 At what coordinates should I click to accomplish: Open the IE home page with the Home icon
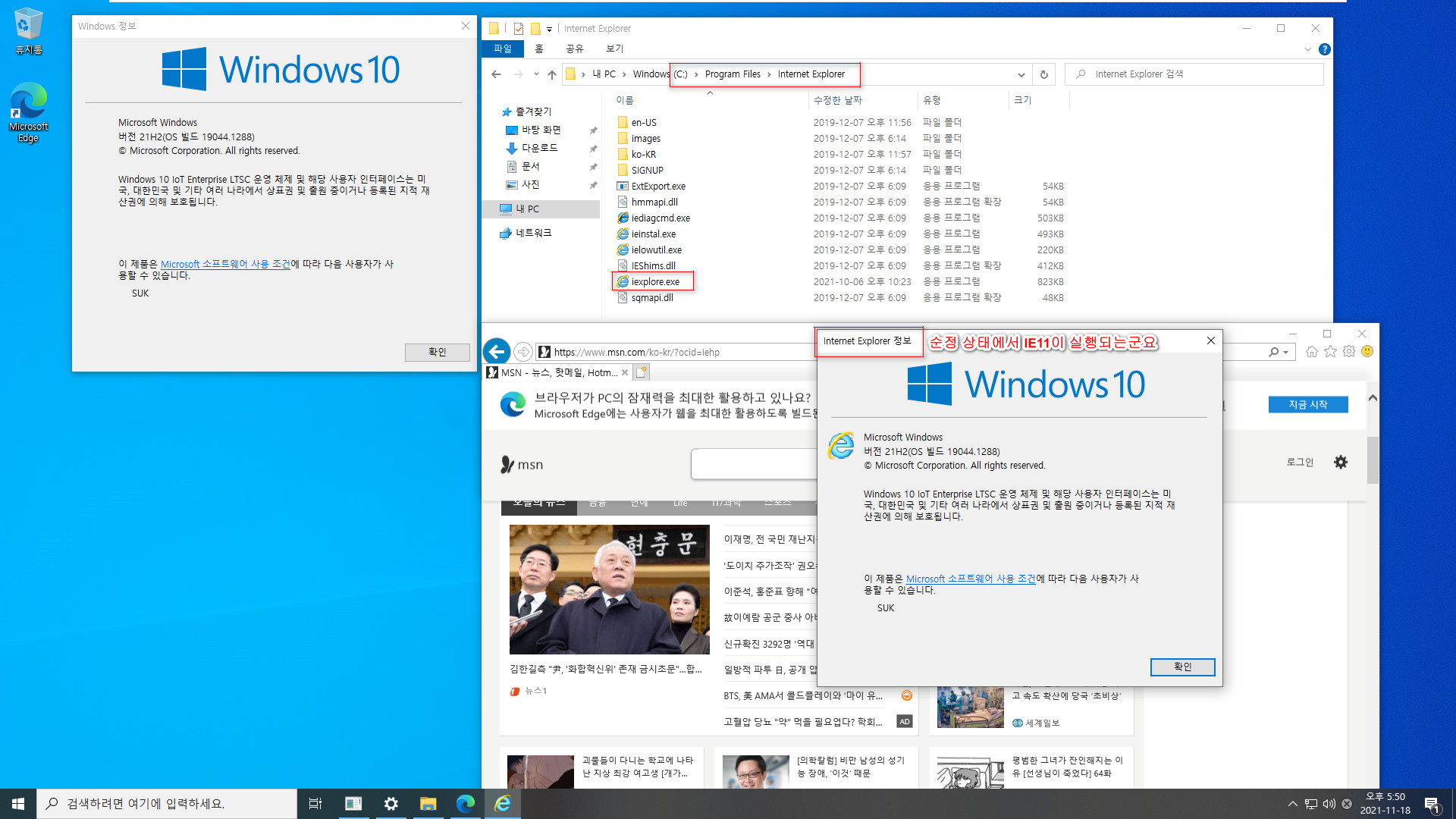[x=1312, y=351]
